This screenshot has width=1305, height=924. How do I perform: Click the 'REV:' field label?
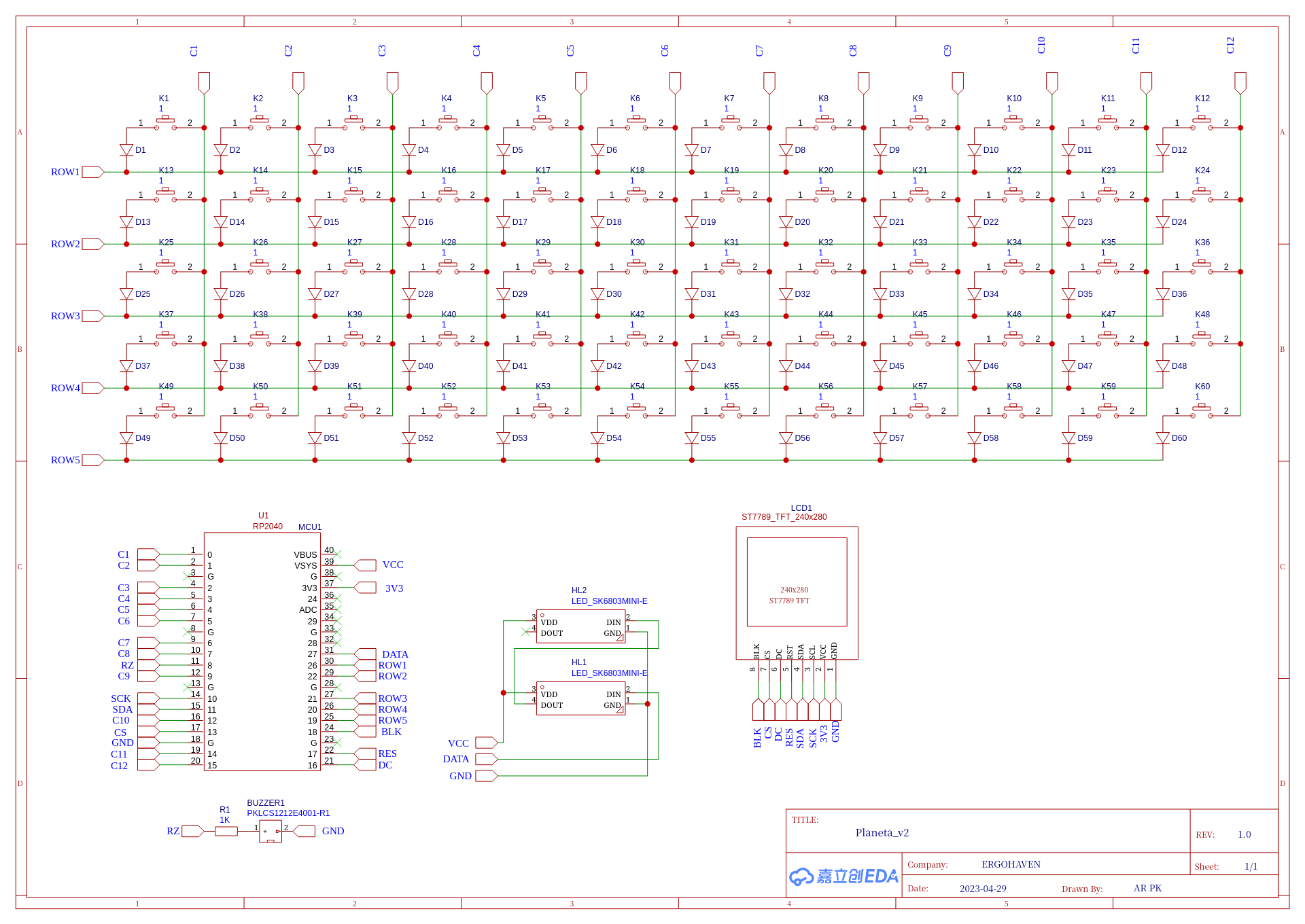tap(1205, 835)
